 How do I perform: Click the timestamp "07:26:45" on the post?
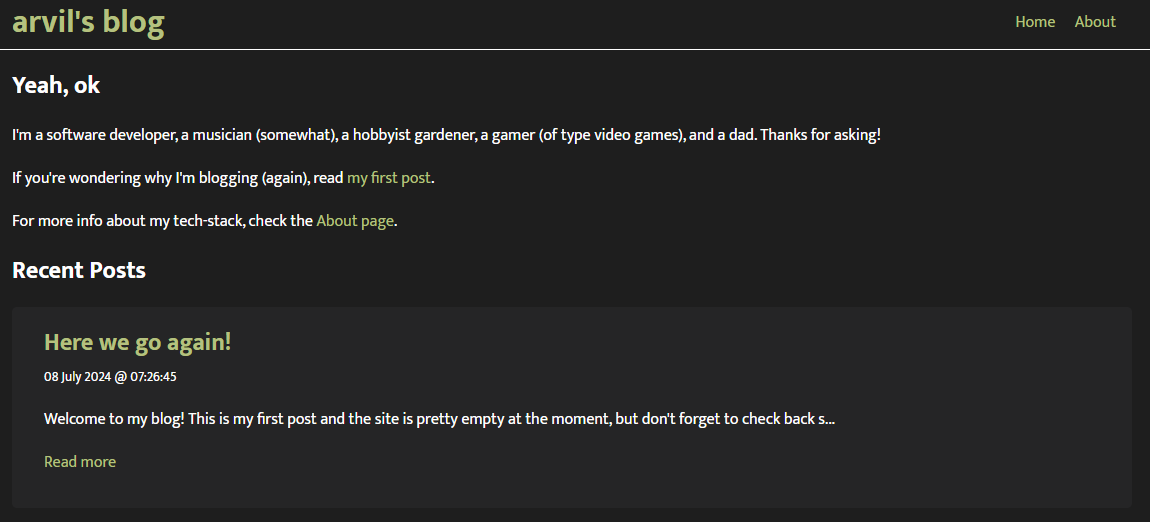(153, 377)
